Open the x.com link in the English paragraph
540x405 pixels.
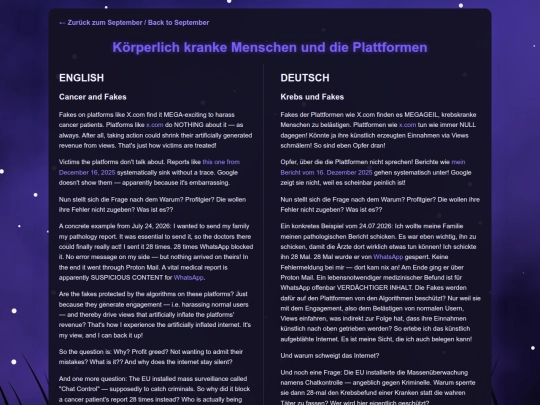click(155, 125)
